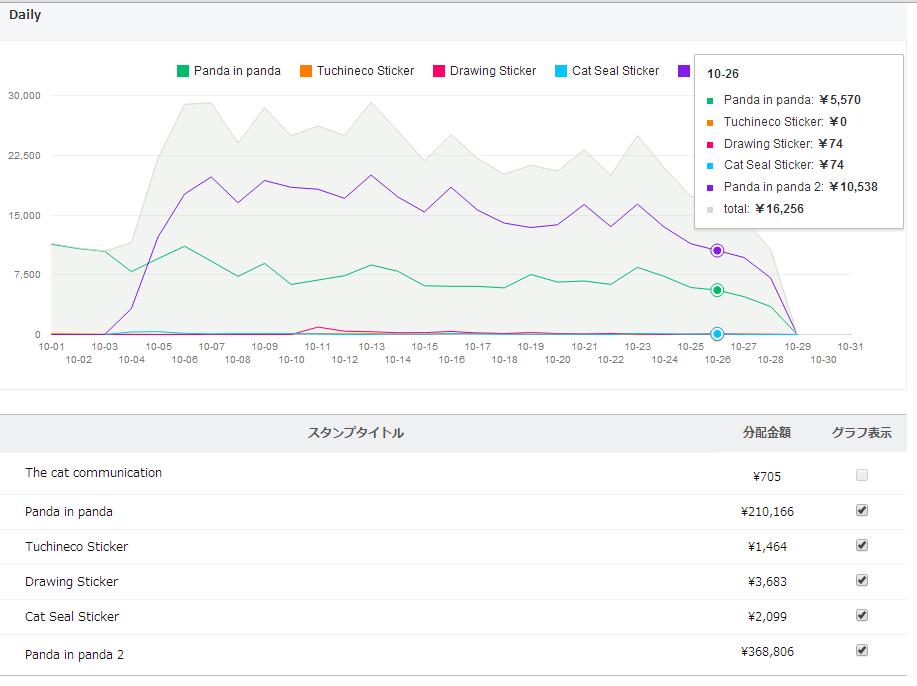Click the green Panda in panda legend swatch
917x686 pixels.
tap(183, 71)
